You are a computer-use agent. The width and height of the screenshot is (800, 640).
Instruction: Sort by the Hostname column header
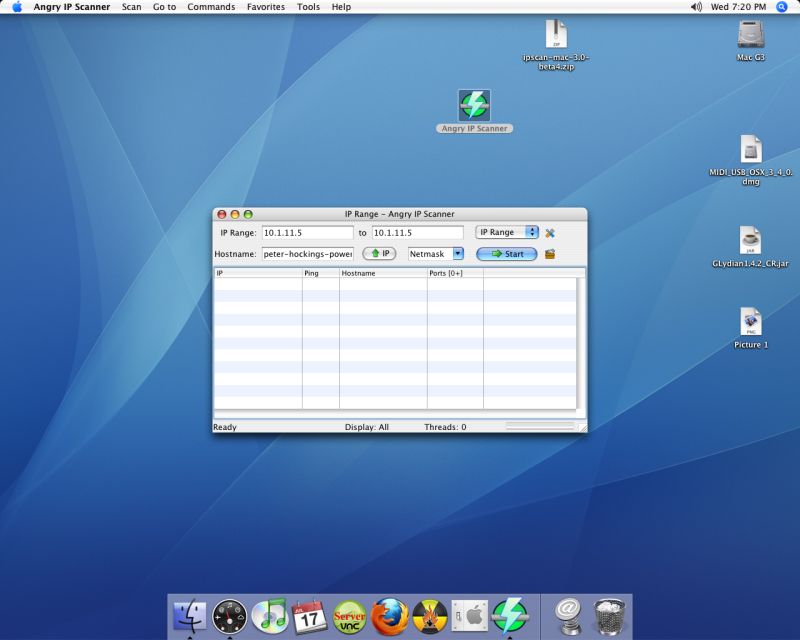[x=383, y=273]
